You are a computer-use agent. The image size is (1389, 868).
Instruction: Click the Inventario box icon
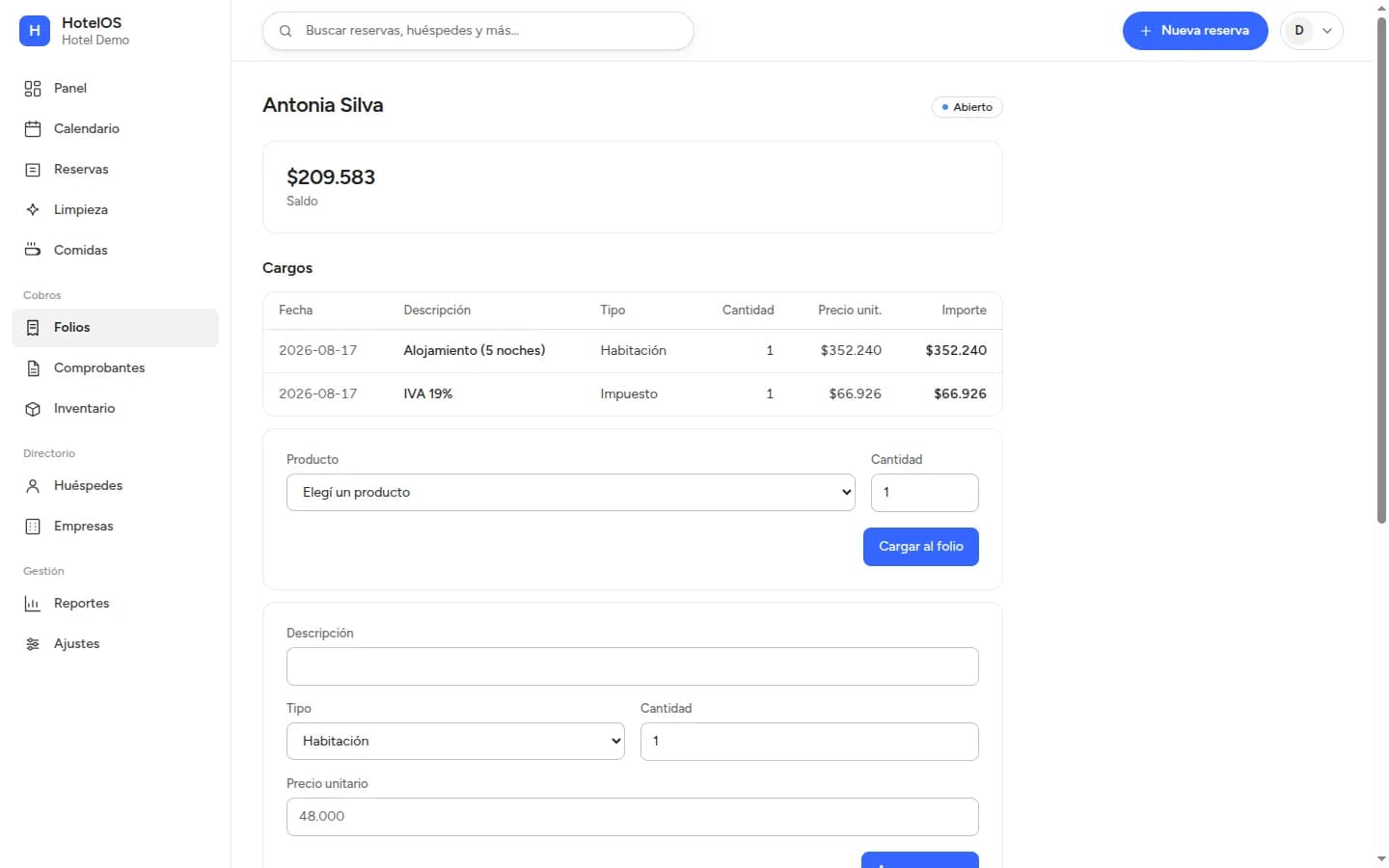[x=33, y=409]
